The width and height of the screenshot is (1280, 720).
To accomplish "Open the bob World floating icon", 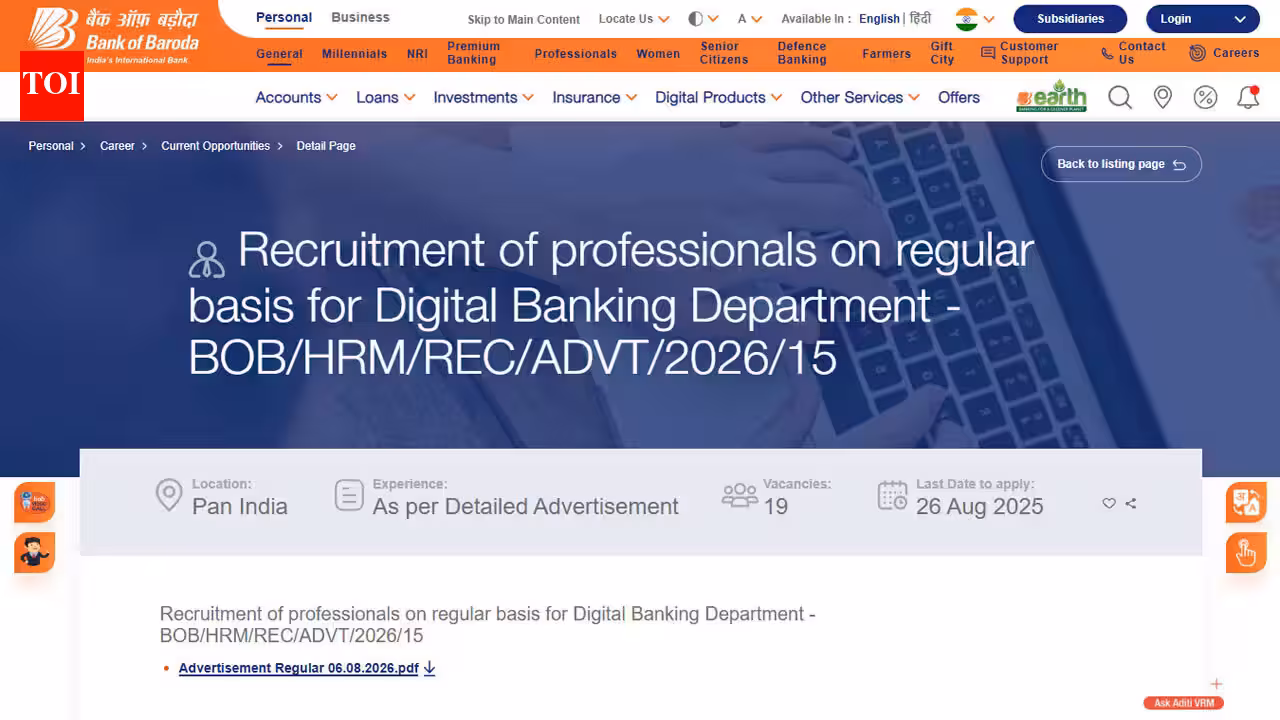I will (34, 502).
